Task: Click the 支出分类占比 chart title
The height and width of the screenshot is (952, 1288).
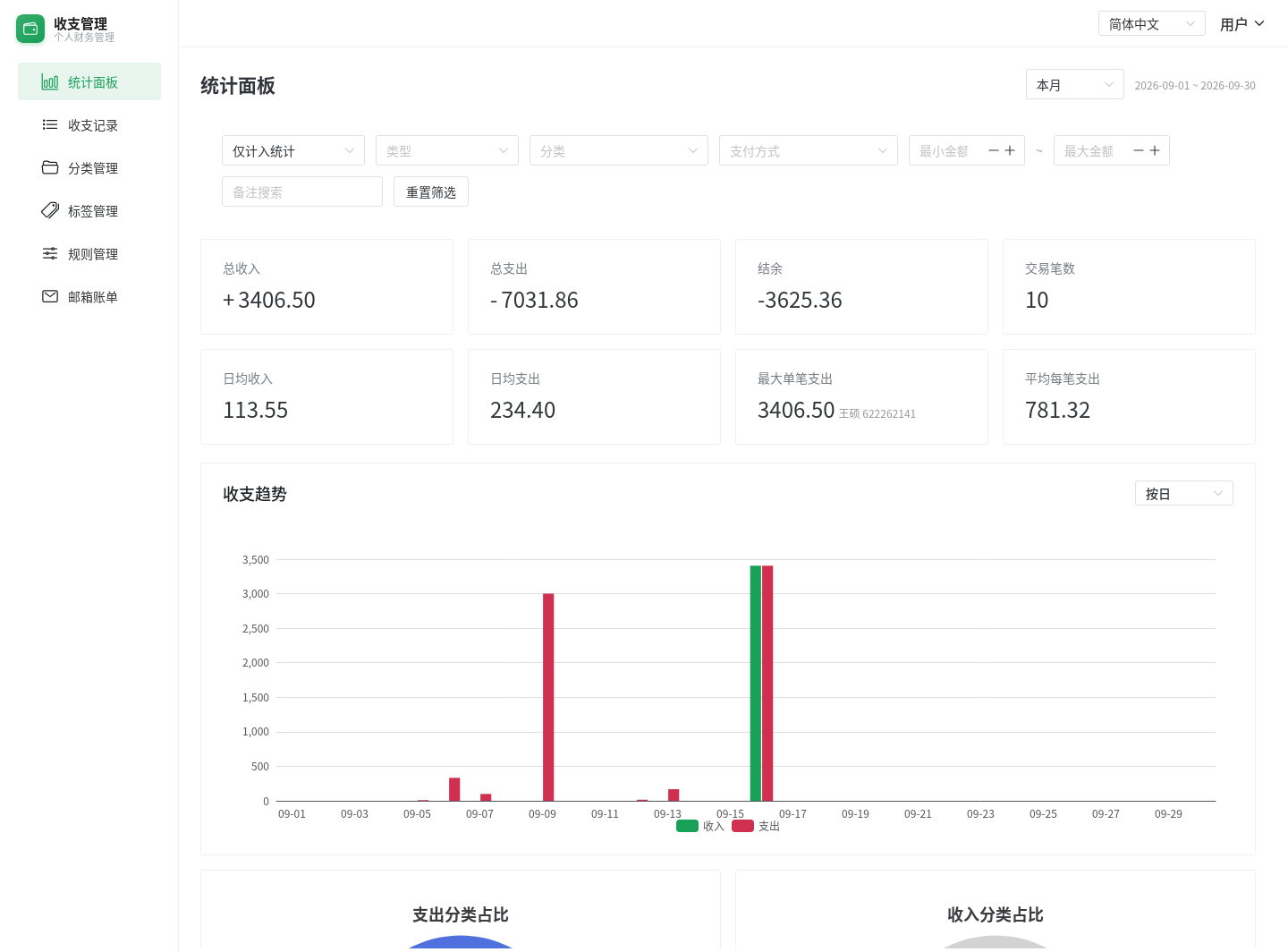Action: tap(461, 914)
